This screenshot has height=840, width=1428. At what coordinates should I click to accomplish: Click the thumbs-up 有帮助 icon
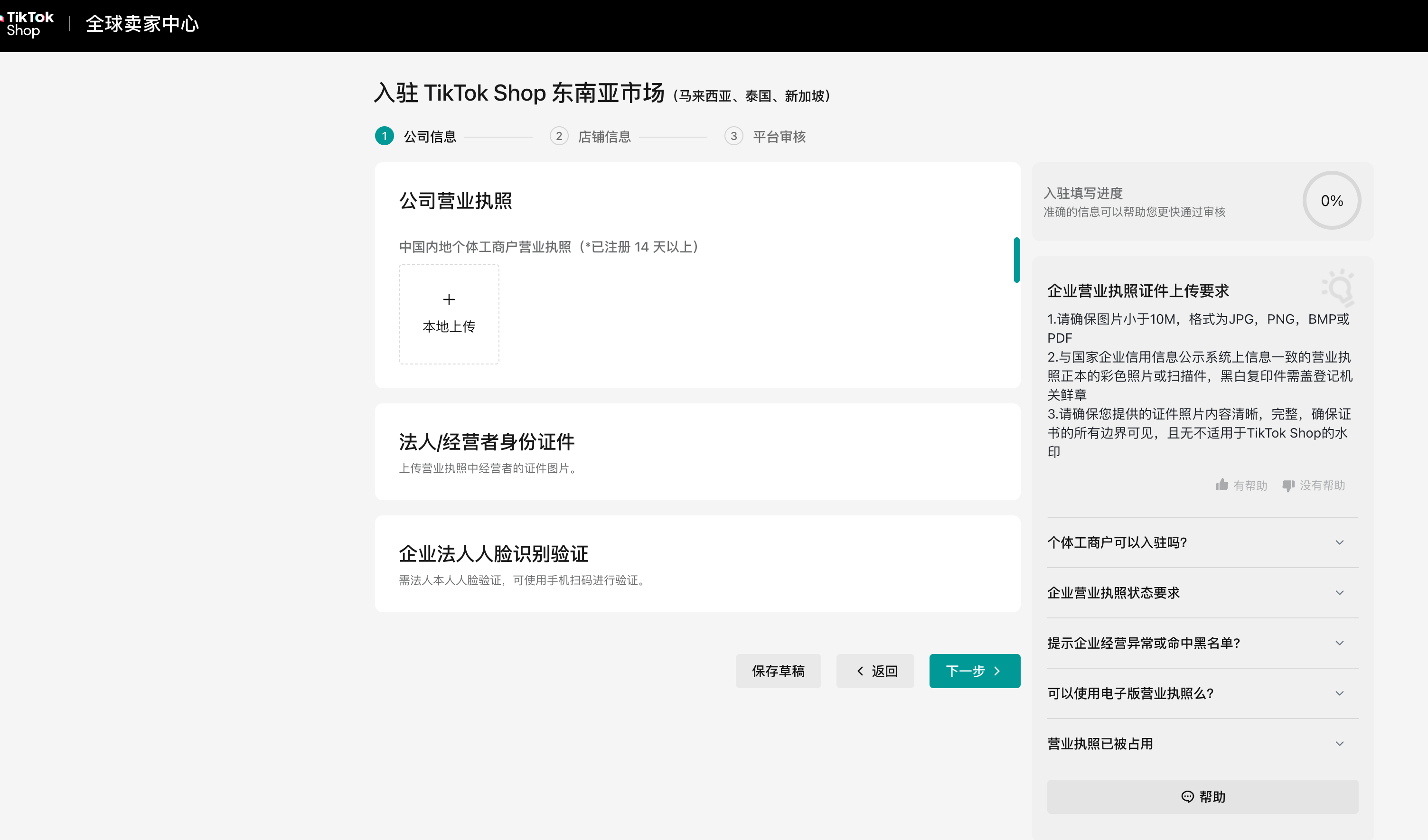[x=1222, y=485]
